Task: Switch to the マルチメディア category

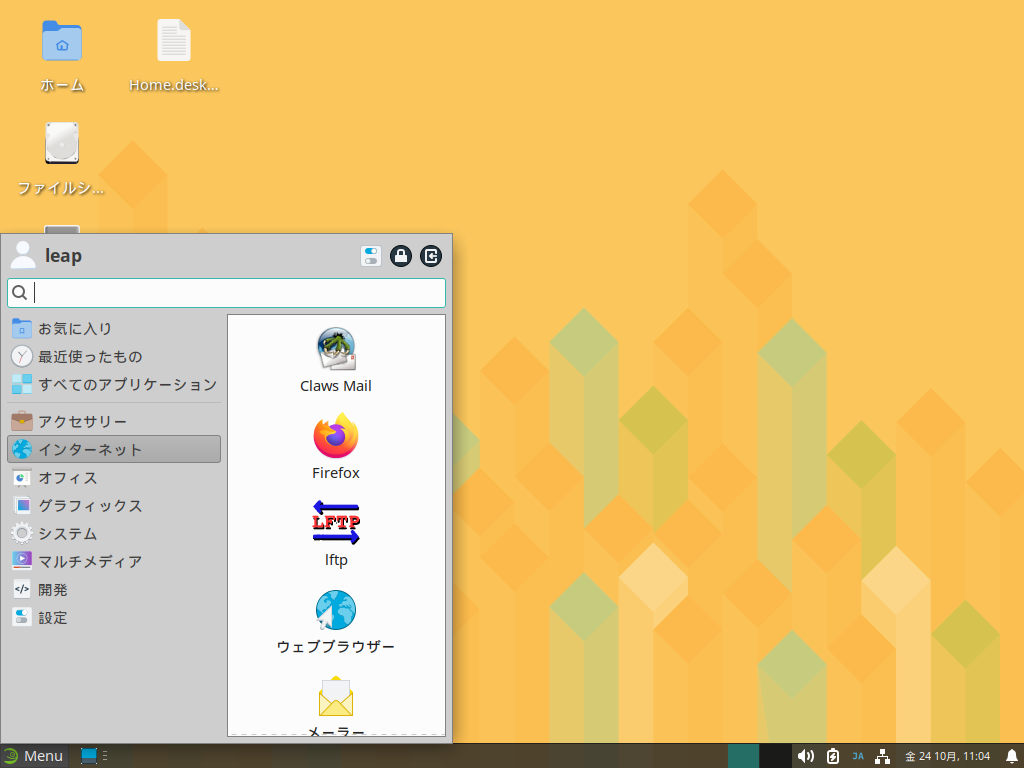Action: [90, 562]
